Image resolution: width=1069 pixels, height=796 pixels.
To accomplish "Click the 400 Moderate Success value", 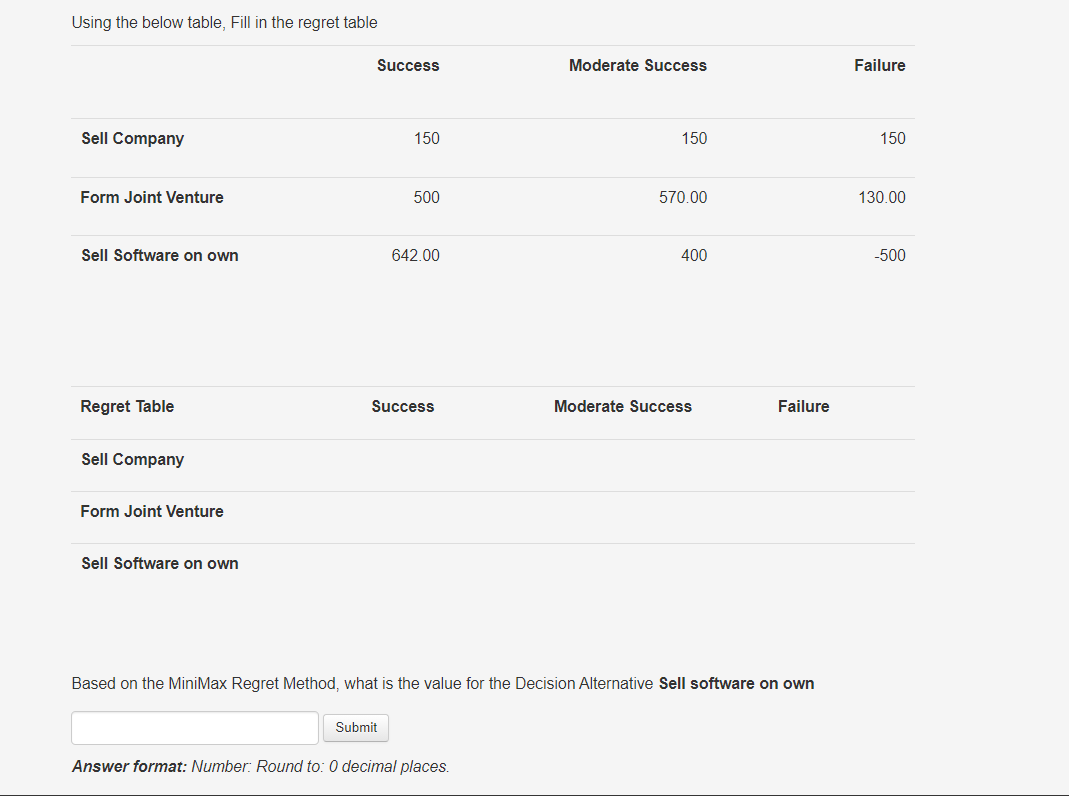I will pyautogui.click(x=694, y=256).
